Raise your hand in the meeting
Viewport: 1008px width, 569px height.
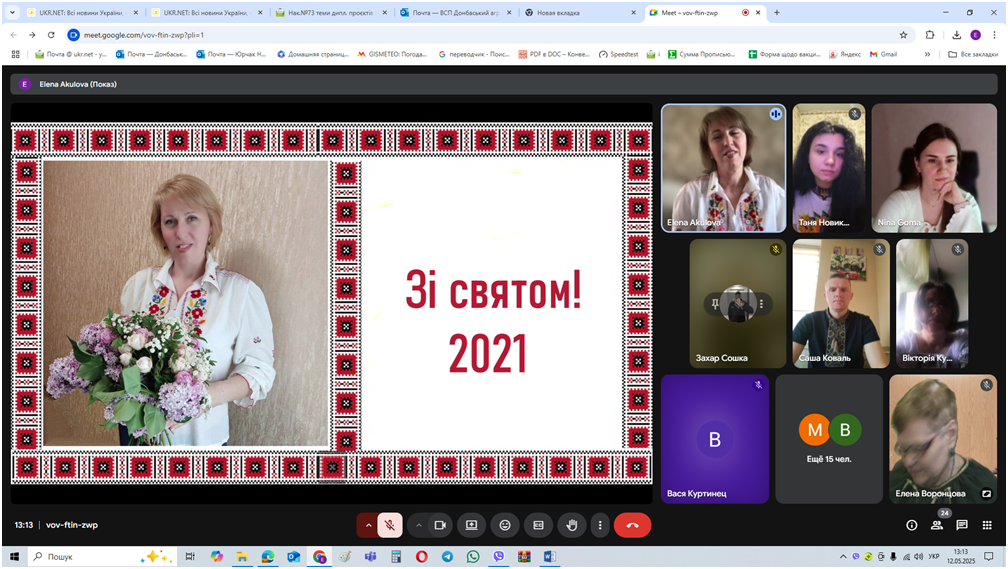pos(572,525)
